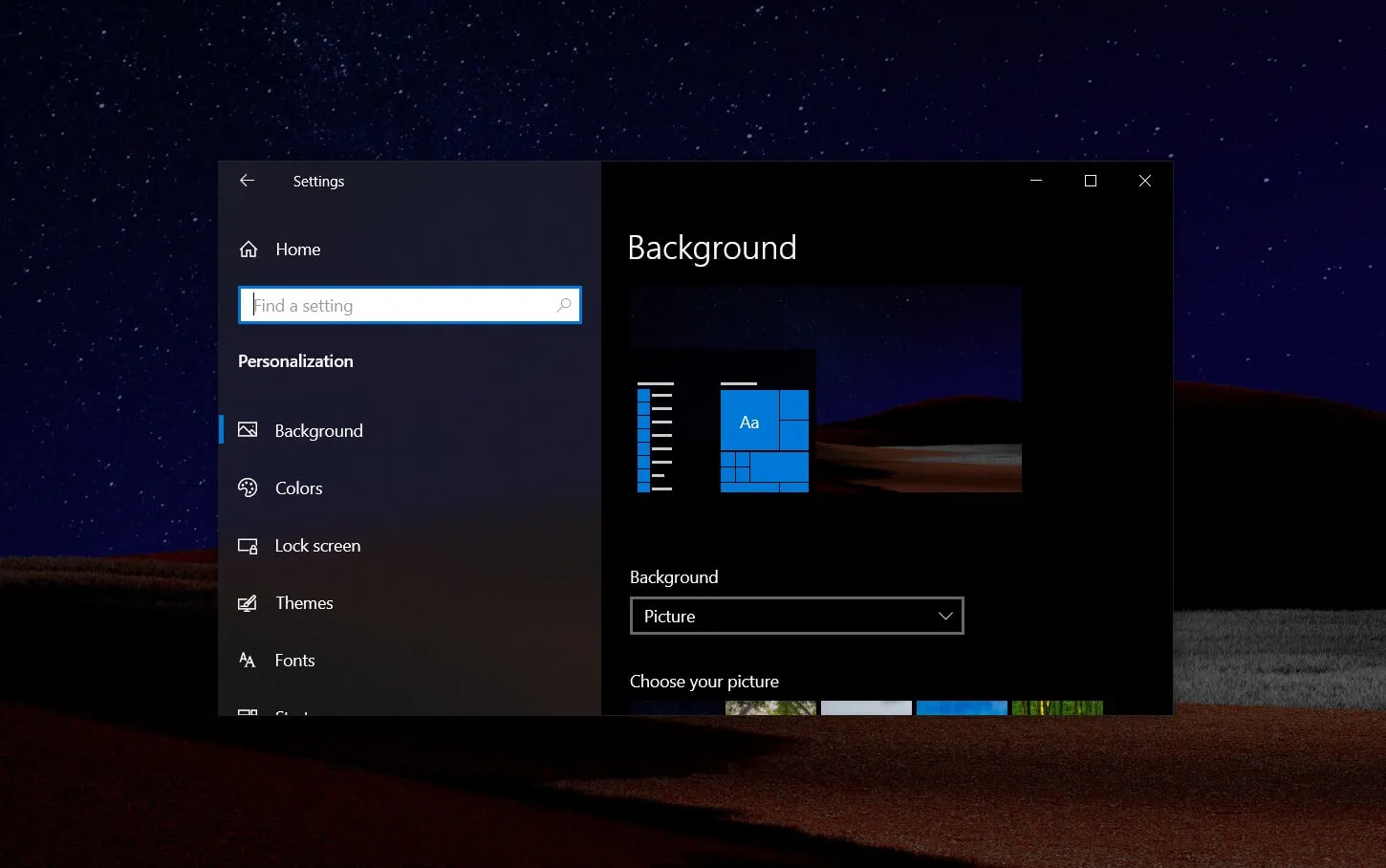Image resolution: width=1386 pixels, height=868 pixels.
Task: Choose the green fifth picture thumbnail
Action: (1057, 707)
